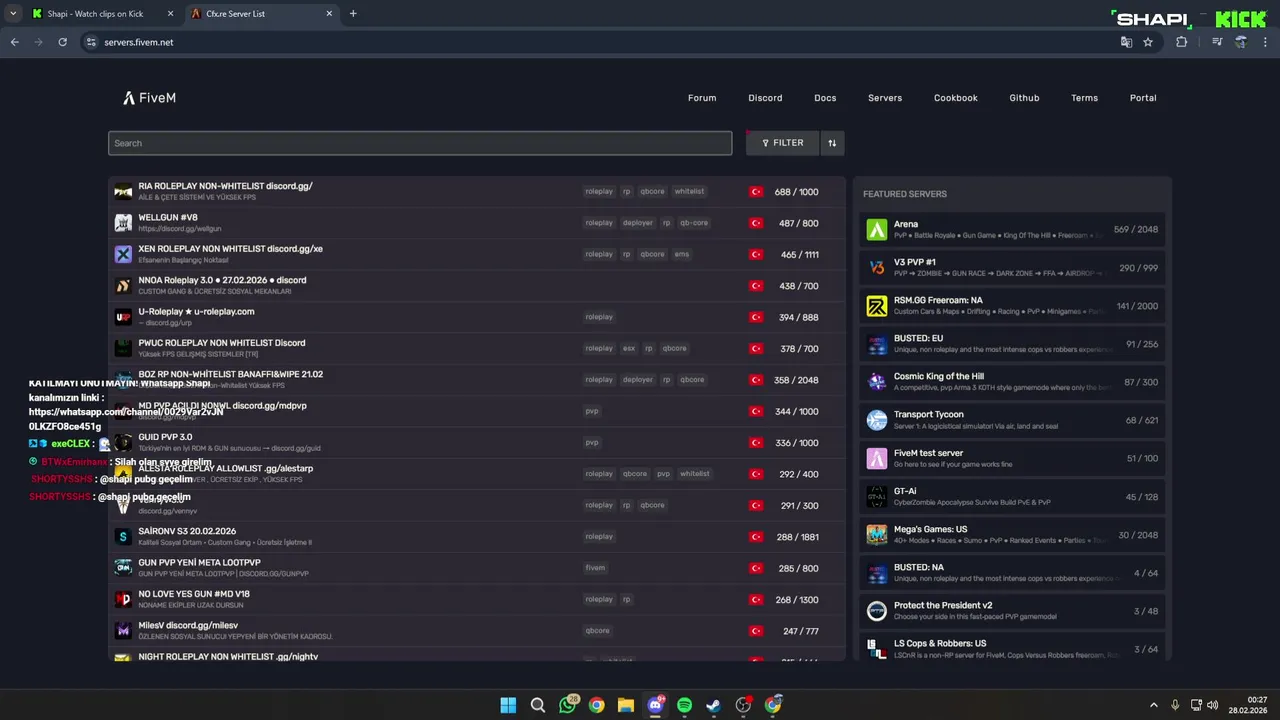
Task: Open the translate page icon
Action: click(1126, 42)
